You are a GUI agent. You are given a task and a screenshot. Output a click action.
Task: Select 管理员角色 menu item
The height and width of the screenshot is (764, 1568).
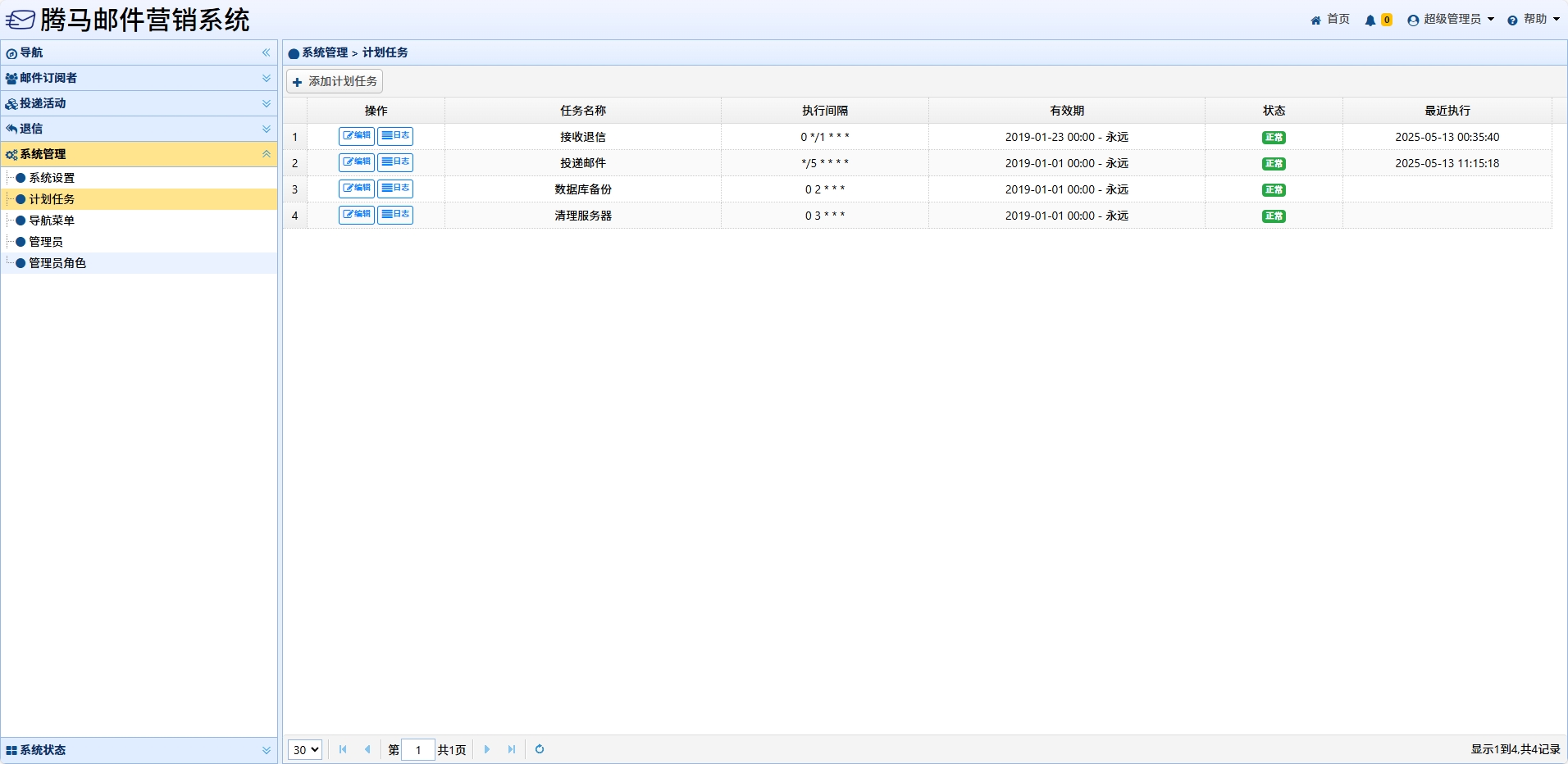tap(57, 263)
